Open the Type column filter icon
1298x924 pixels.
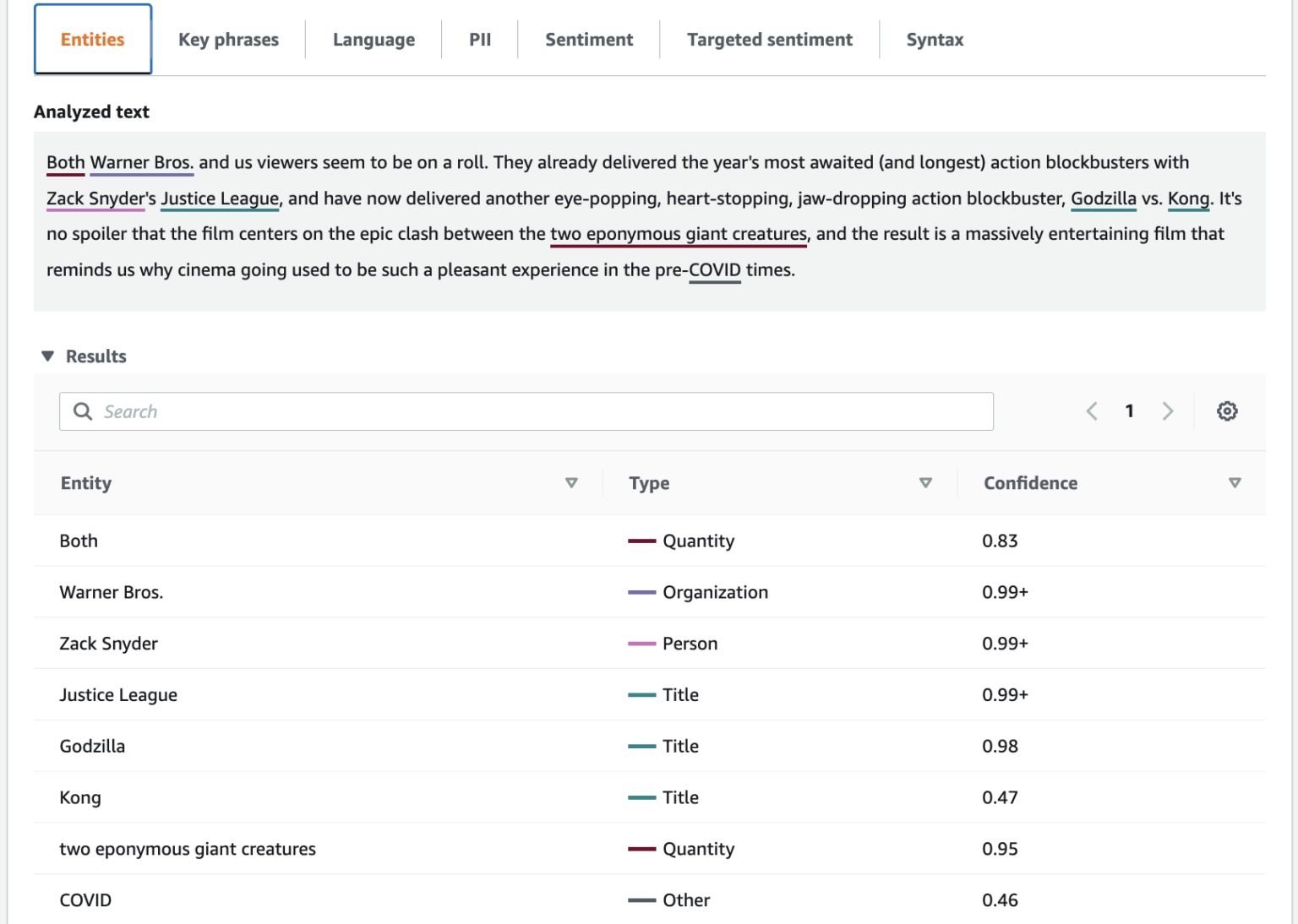(x=925, y=483)
